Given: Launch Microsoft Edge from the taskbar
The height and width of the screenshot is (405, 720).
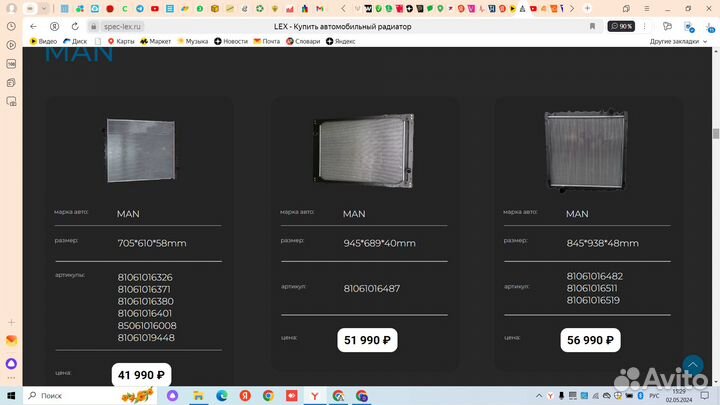Looking at the screenshot, I should click(x=222, y=395).
